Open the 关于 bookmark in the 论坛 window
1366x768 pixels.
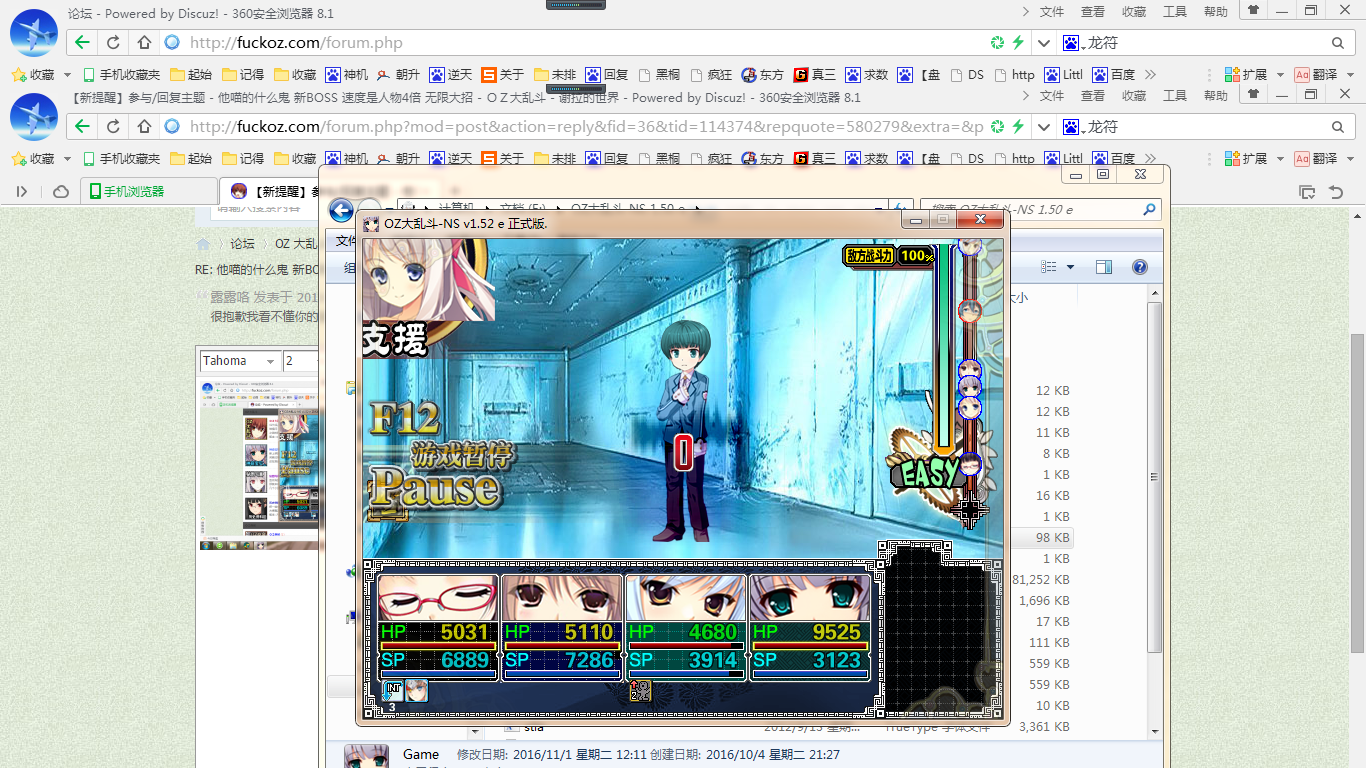[503, 74]
